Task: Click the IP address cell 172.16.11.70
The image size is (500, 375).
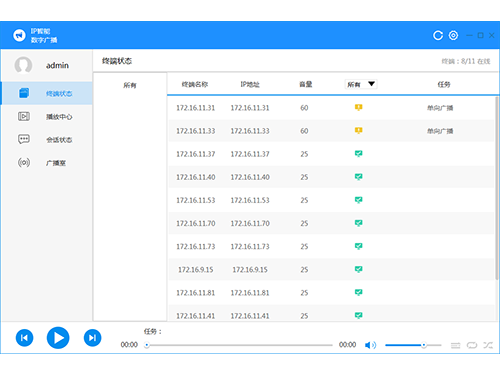Action: (x=250, y=223)
